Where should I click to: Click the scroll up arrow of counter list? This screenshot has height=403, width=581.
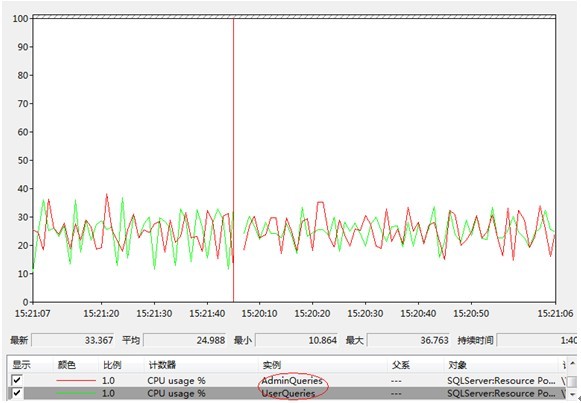(x=572, y=364)
